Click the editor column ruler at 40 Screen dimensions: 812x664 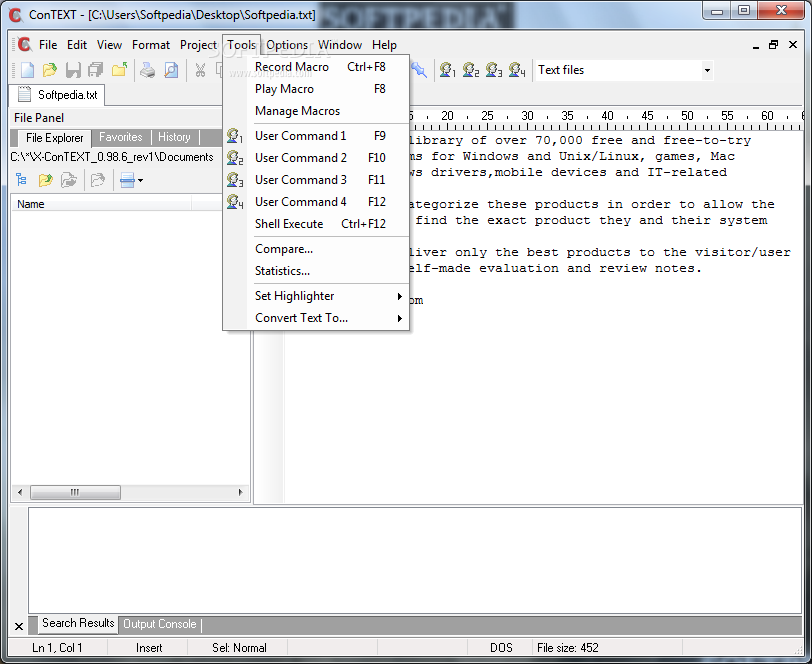click(x=607, y=116)
